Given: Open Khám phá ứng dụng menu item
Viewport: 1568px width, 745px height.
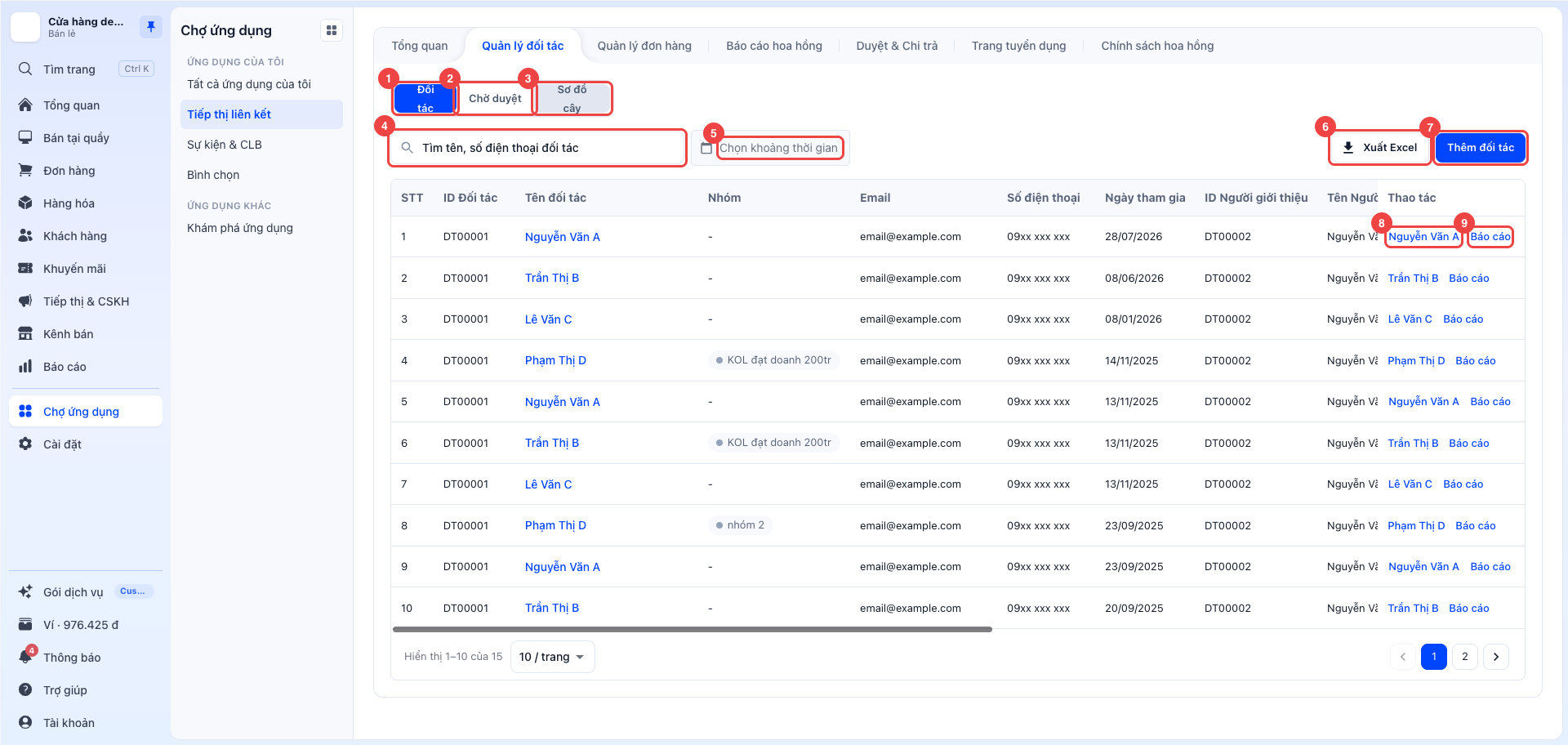Looking at the screenshot, I should point(240,228).
